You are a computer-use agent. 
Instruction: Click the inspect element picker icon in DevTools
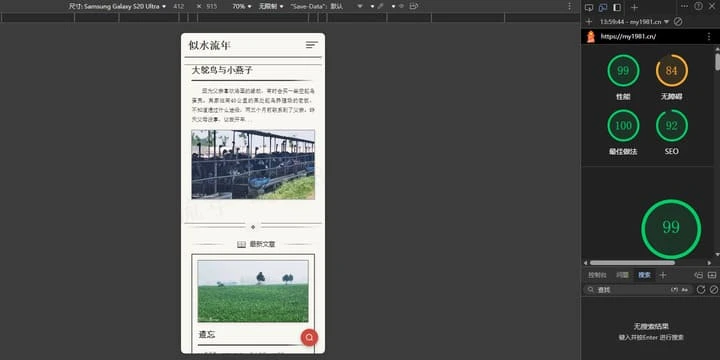tap(589, 7)
